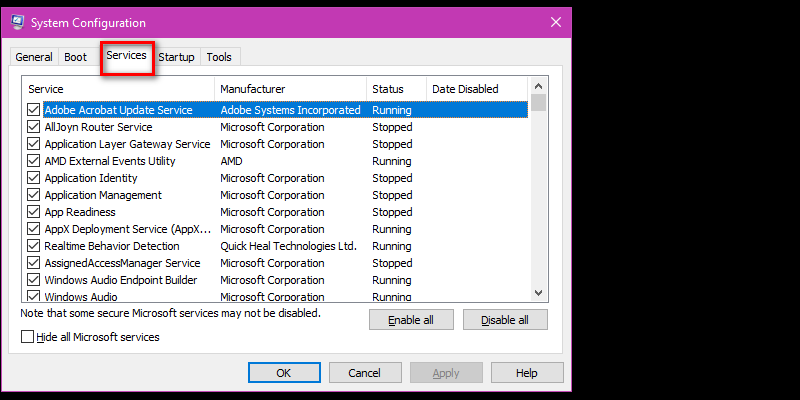800x400 pixels.
Task: Toggle AllJoyn Router Service checkbox
Action: click(x=34, y=127)
